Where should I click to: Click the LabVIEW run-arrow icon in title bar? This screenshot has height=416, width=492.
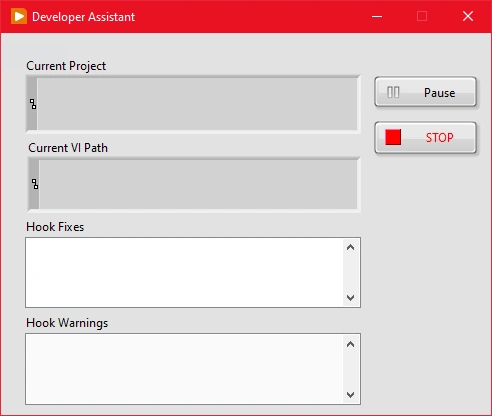[19, 16]
